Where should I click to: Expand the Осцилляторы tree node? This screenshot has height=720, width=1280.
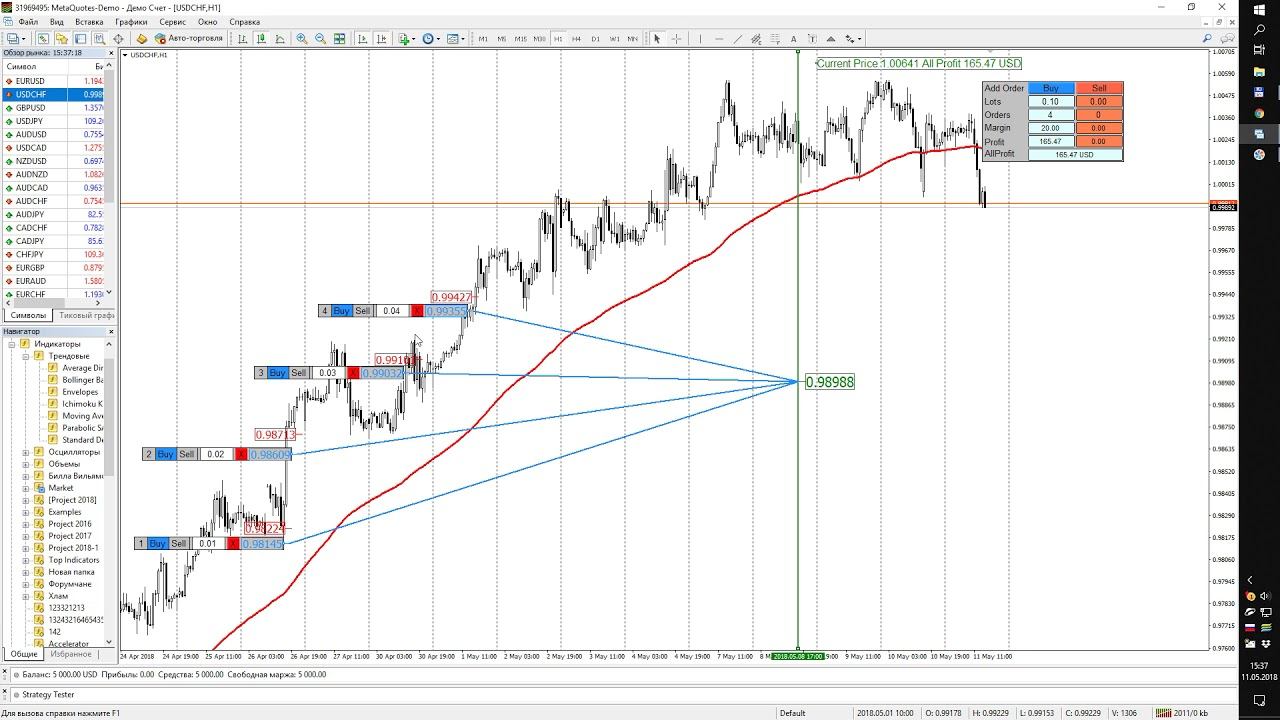[x=25, y=452]
